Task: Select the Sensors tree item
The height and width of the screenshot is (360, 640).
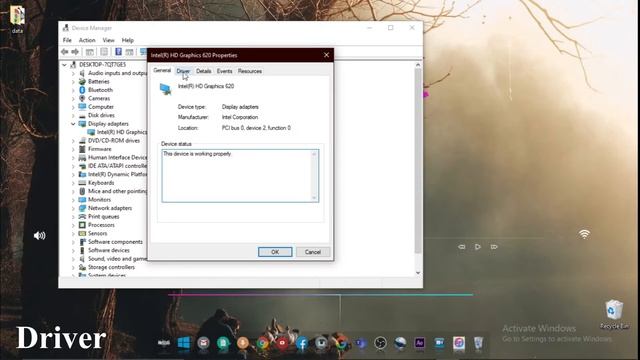Action: [x=98, y=233]
